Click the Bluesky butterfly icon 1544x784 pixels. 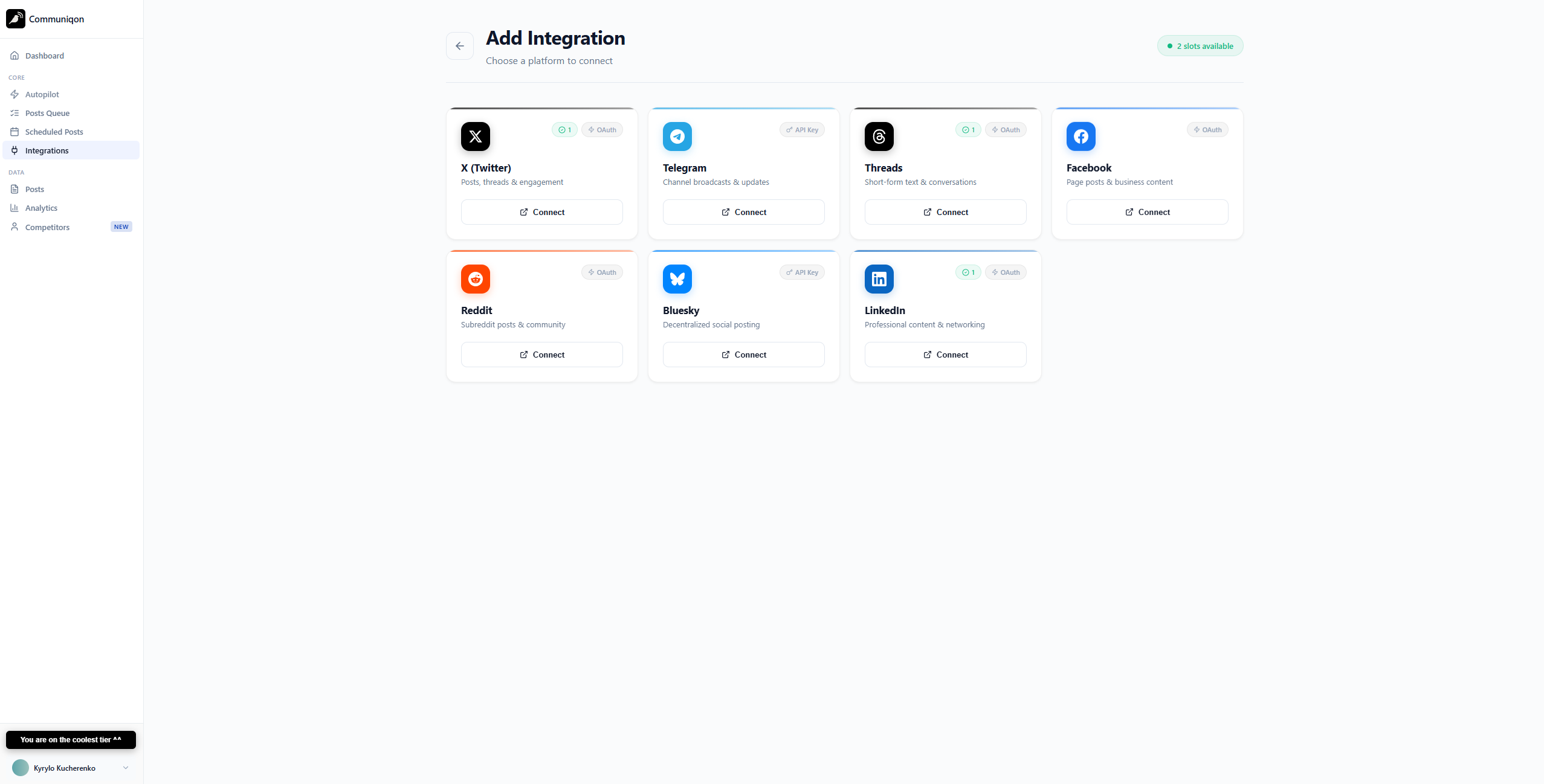pyautogui.click(x=677, y=279)
